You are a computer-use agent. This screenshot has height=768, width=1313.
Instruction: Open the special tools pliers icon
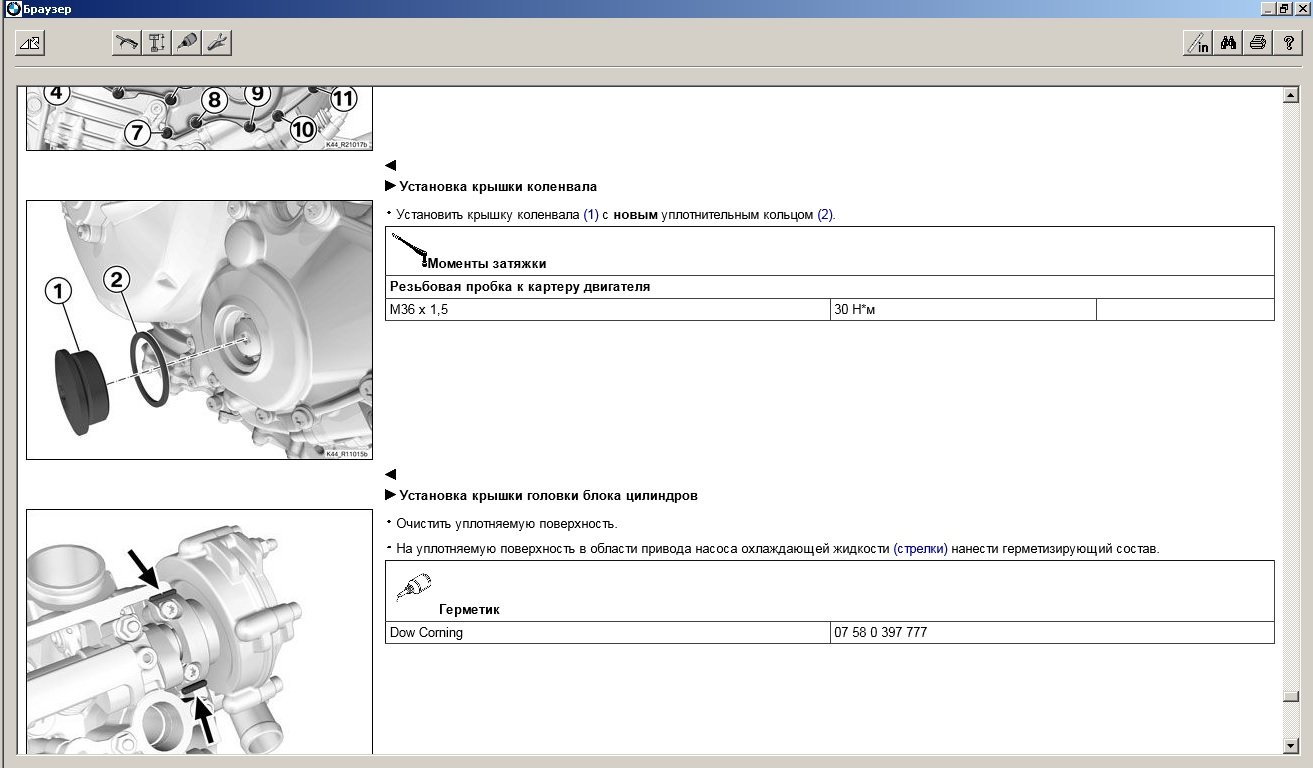click(x=217, y=43)
